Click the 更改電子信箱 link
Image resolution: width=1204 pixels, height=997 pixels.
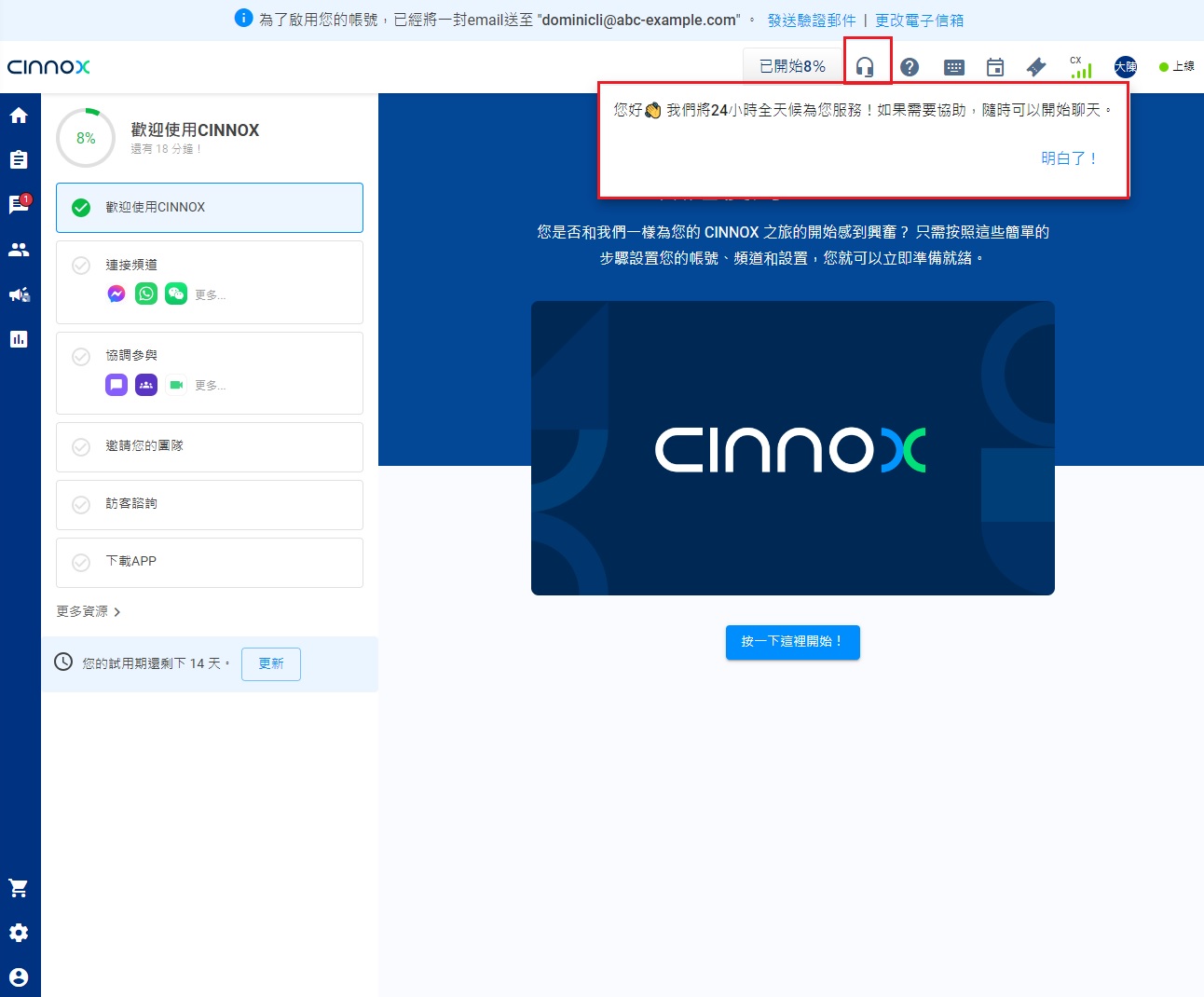pos(919,20)
